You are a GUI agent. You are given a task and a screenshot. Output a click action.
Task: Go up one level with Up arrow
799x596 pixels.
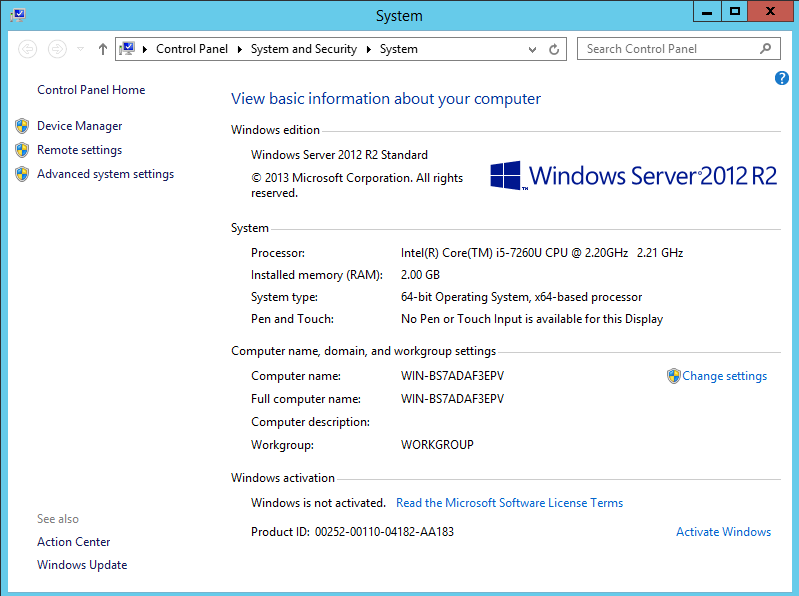(x=103, y=49)
